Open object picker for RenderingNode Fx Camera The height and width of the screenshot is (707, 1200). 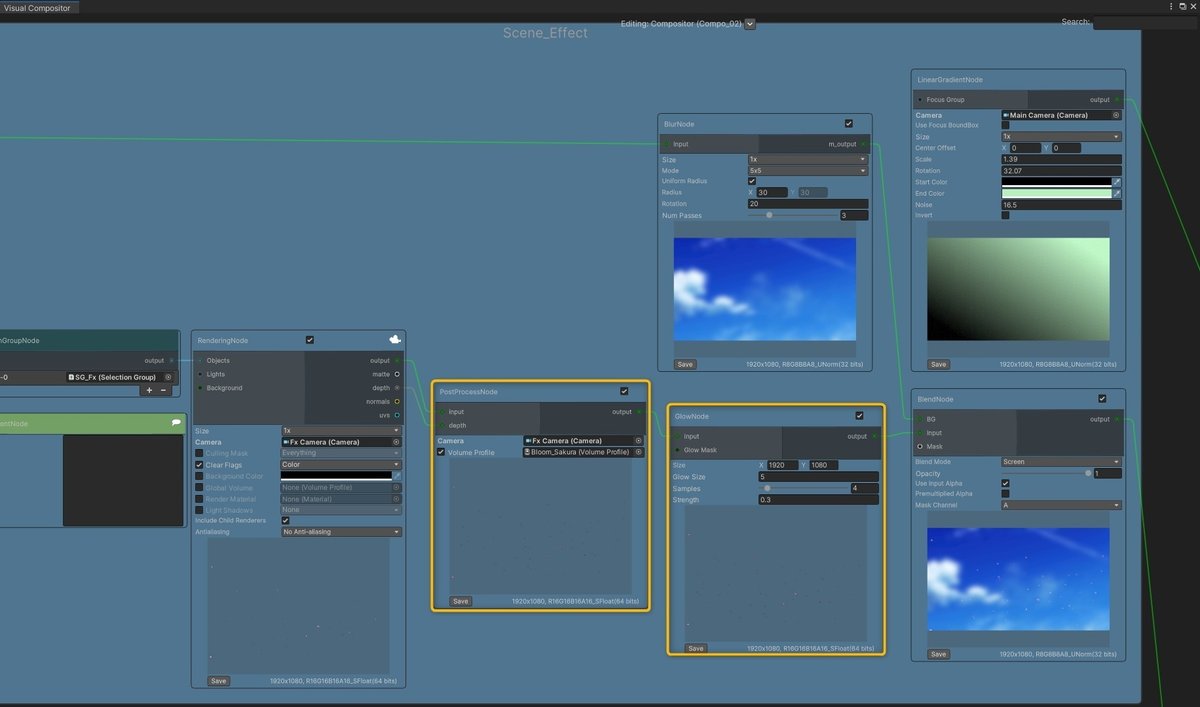tap(396, 441)
